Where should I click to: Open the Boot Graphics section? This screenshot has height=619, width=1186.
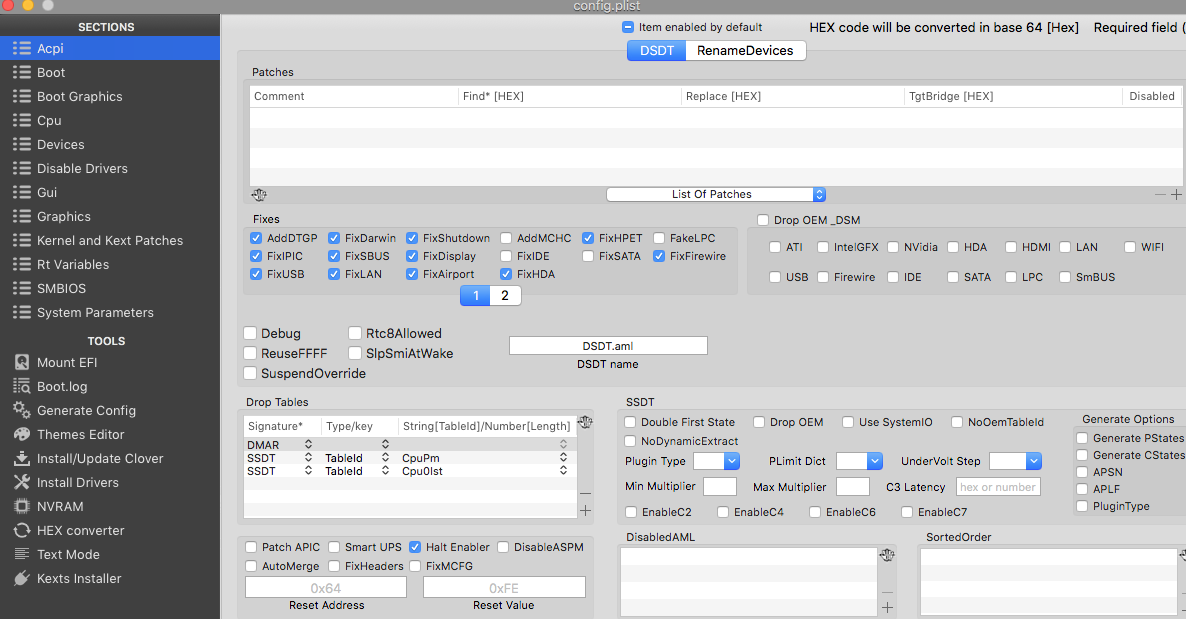(110, 97)
